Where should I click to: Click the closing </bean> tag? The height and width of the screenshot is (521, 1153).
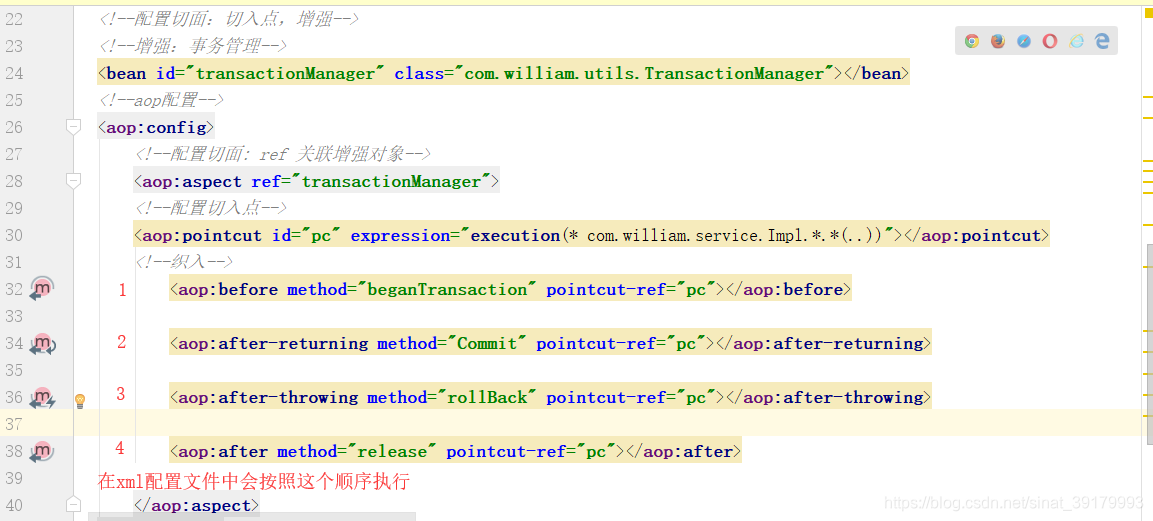pyautogui.click(x=876, y=73)
